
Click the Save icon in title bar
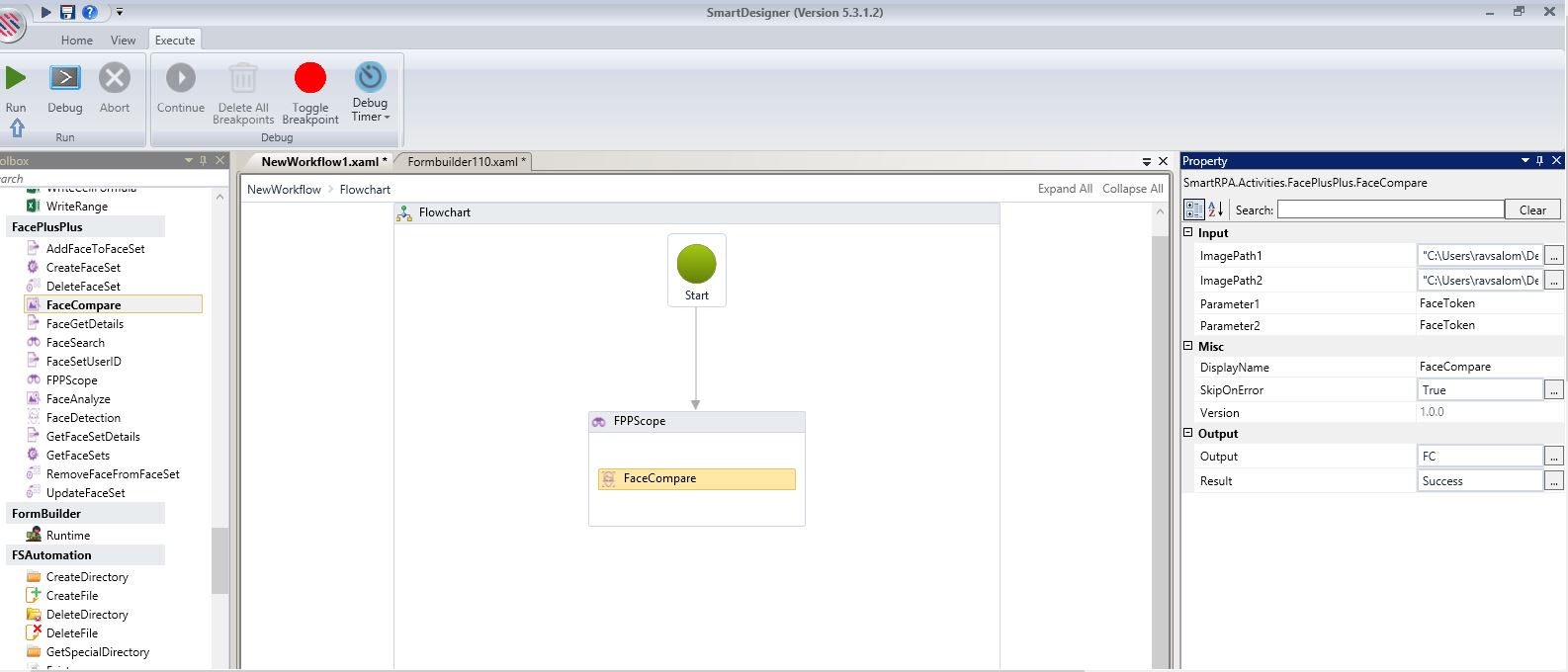pyautogui.click(x=67, y=12)
